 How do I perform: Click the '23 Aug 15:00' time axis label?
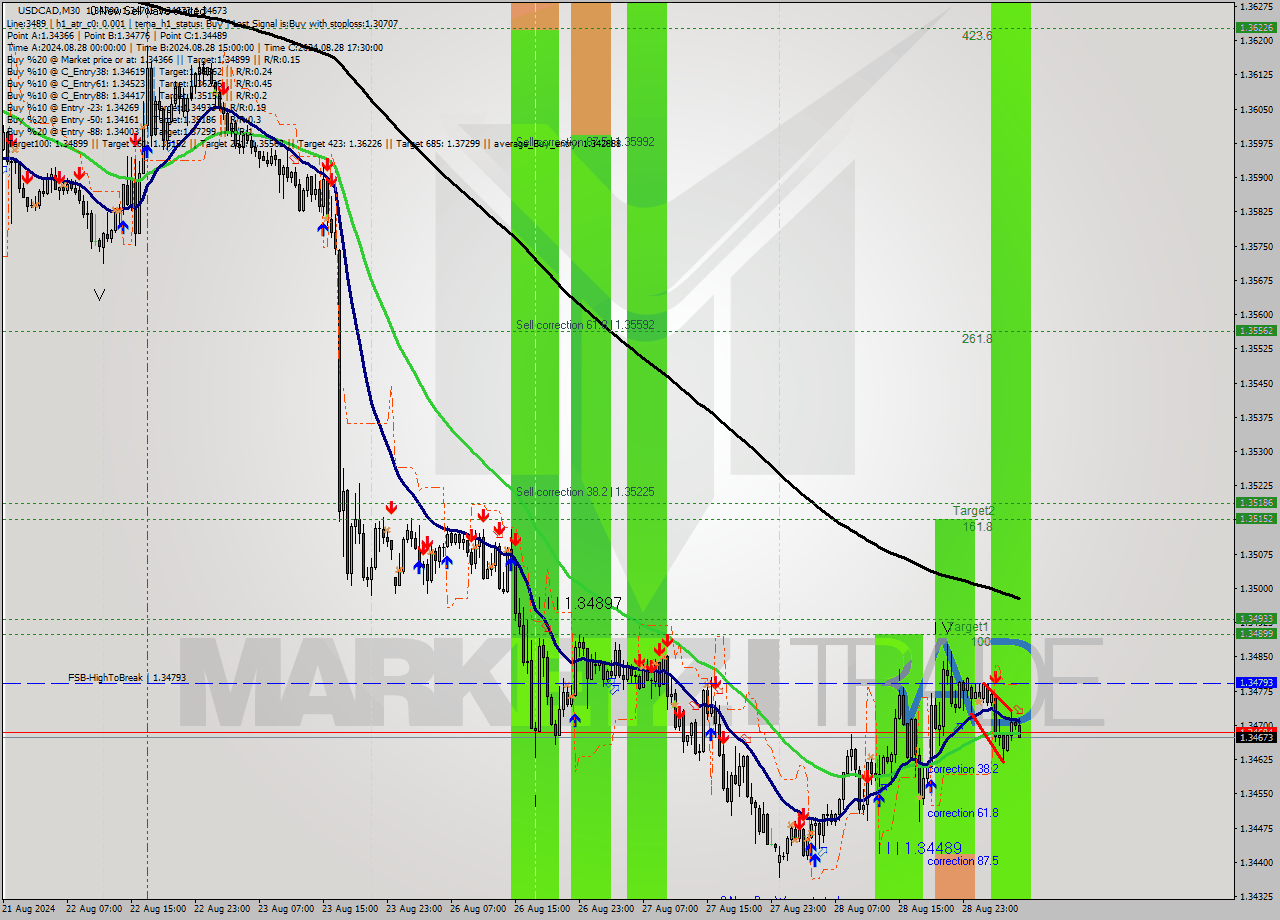(350, 909)
